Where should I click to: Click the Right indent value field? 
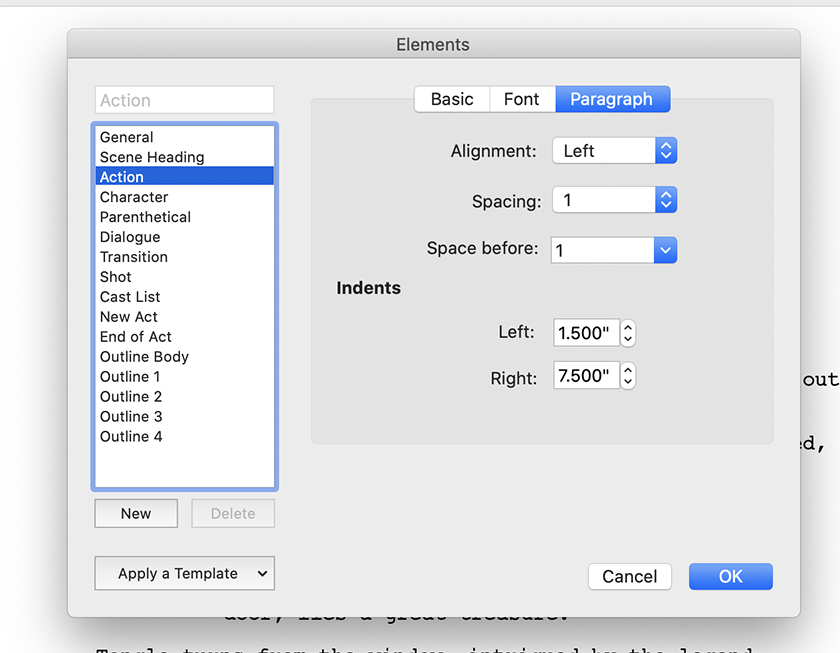pyautogui.click(x=586, y=377)
